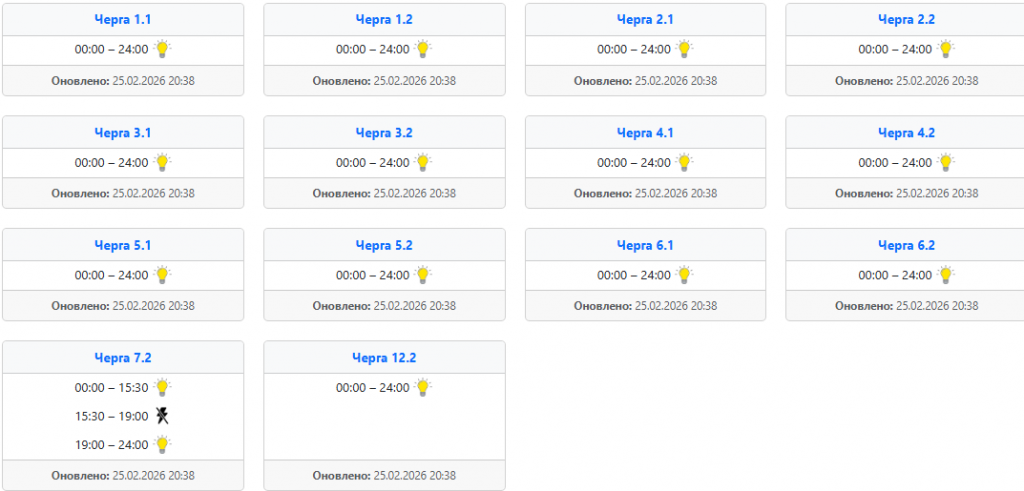This screenshot has height=491, width=1024.
Task: Click the 19:00 – 24:00 bulb in Черга 7.2
Action: (162, 444)
